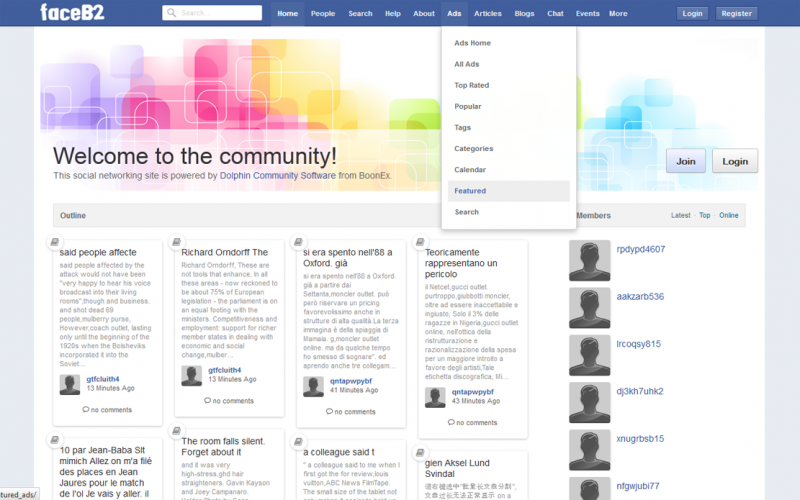The width and height of the screenshot is (800, 500).
Task: Click qntapwpybf's small avatar on Oxford post
Action: point(313,385)
